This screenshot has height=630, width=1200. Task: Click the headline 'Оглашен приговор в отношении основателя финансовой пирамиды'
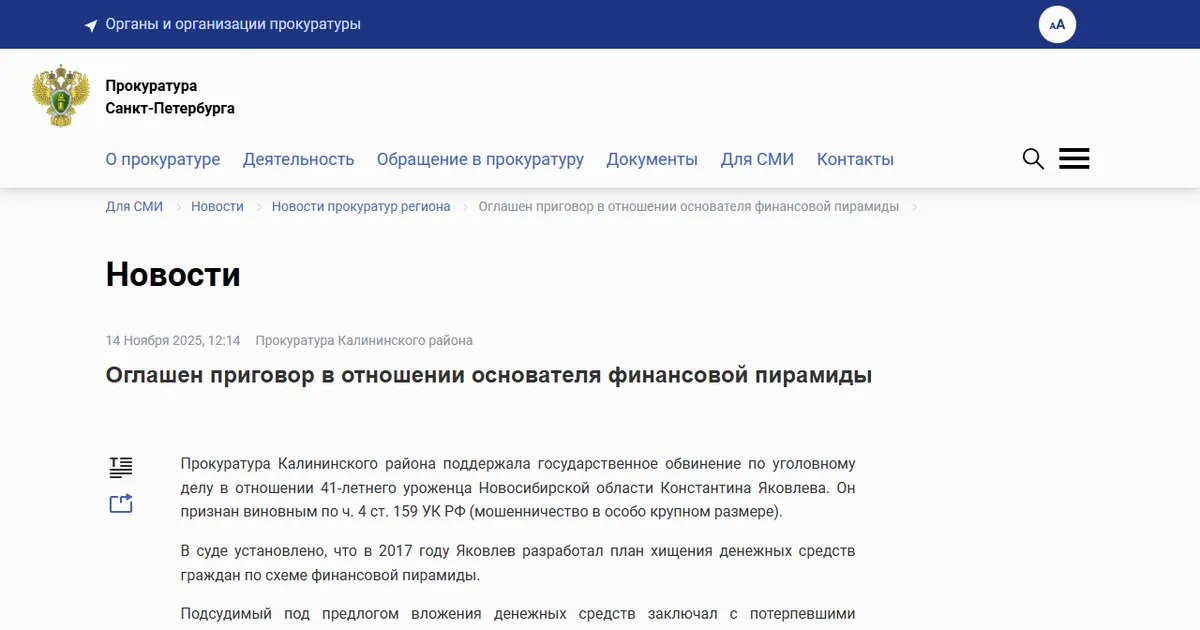(489, 375)
